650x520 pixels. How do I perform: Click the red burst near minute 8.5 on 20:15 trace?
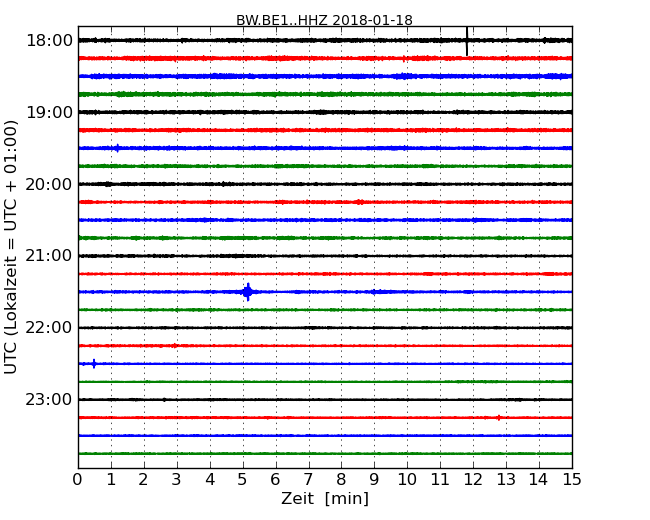(x=360, y=202)
